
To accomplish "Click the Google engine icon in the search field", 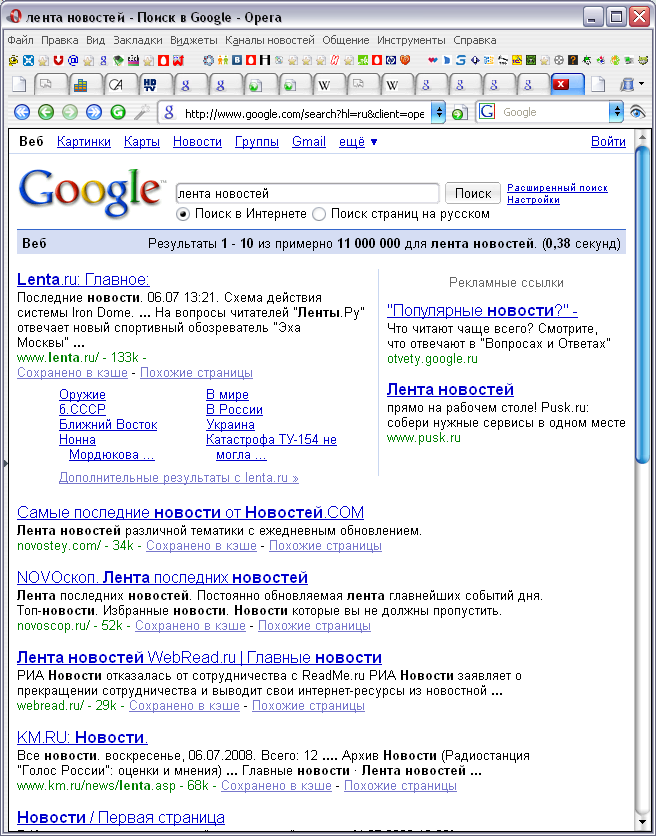I will (x=486, y=112).
